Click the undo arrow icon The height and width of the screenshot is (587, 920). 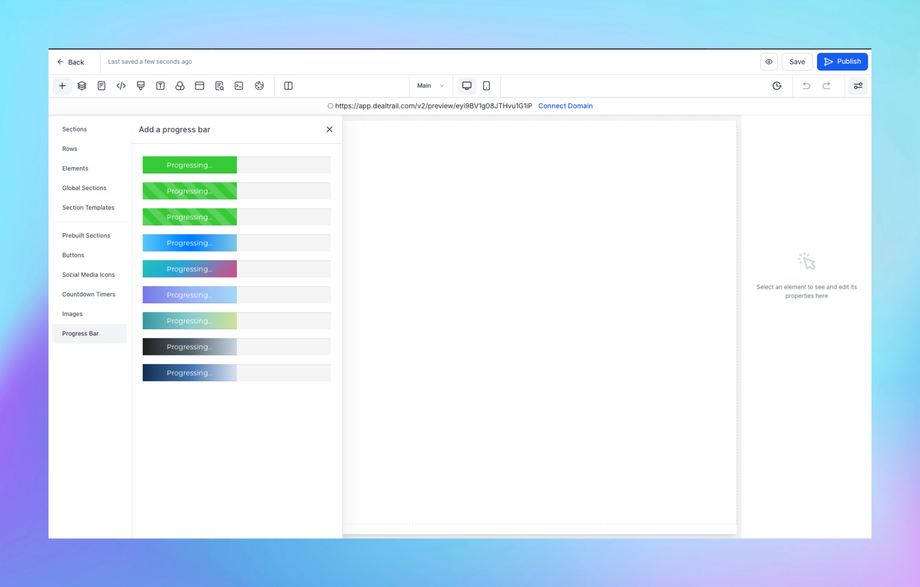(x=807, y=86)
